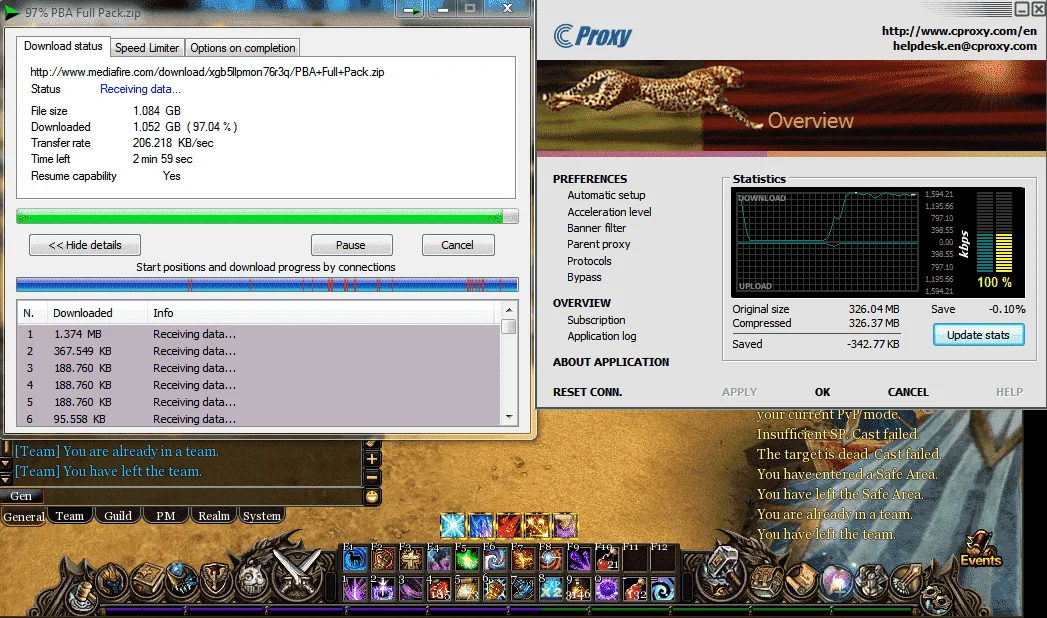Open the spell book icon
The image size is (1047, 618).
pyautogui.click(x=147, y=579)
